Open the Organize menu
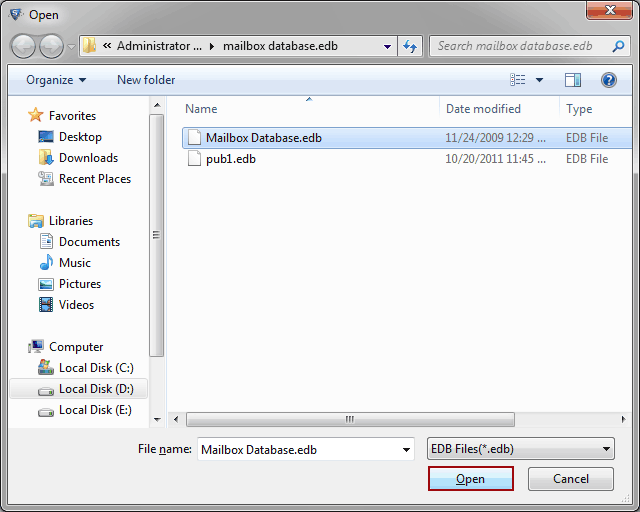640x512 pixels. pyautogui.click(x=56, y=80)
